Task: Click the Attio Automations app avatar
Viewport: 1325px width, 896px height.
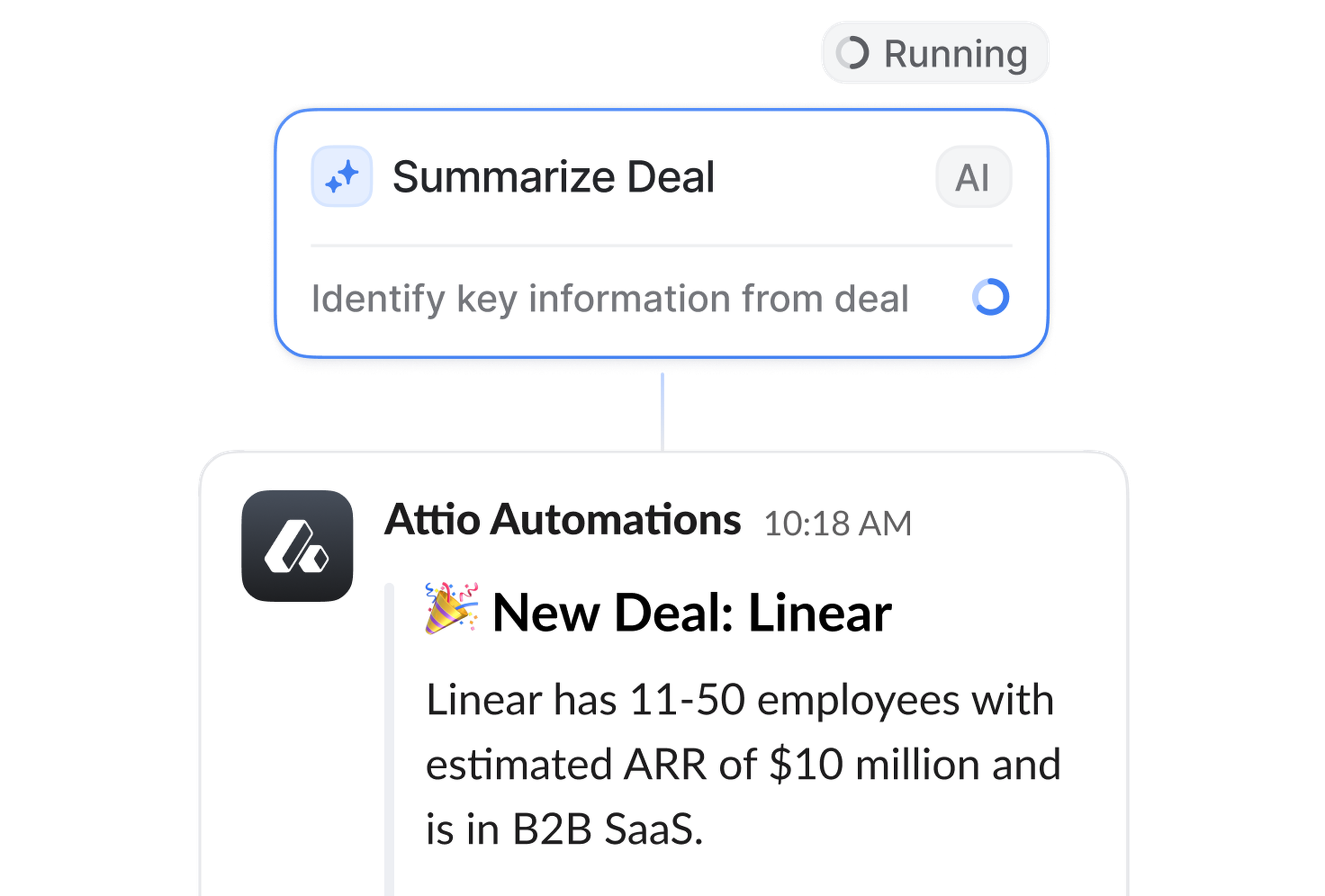Action: (297, 546)
